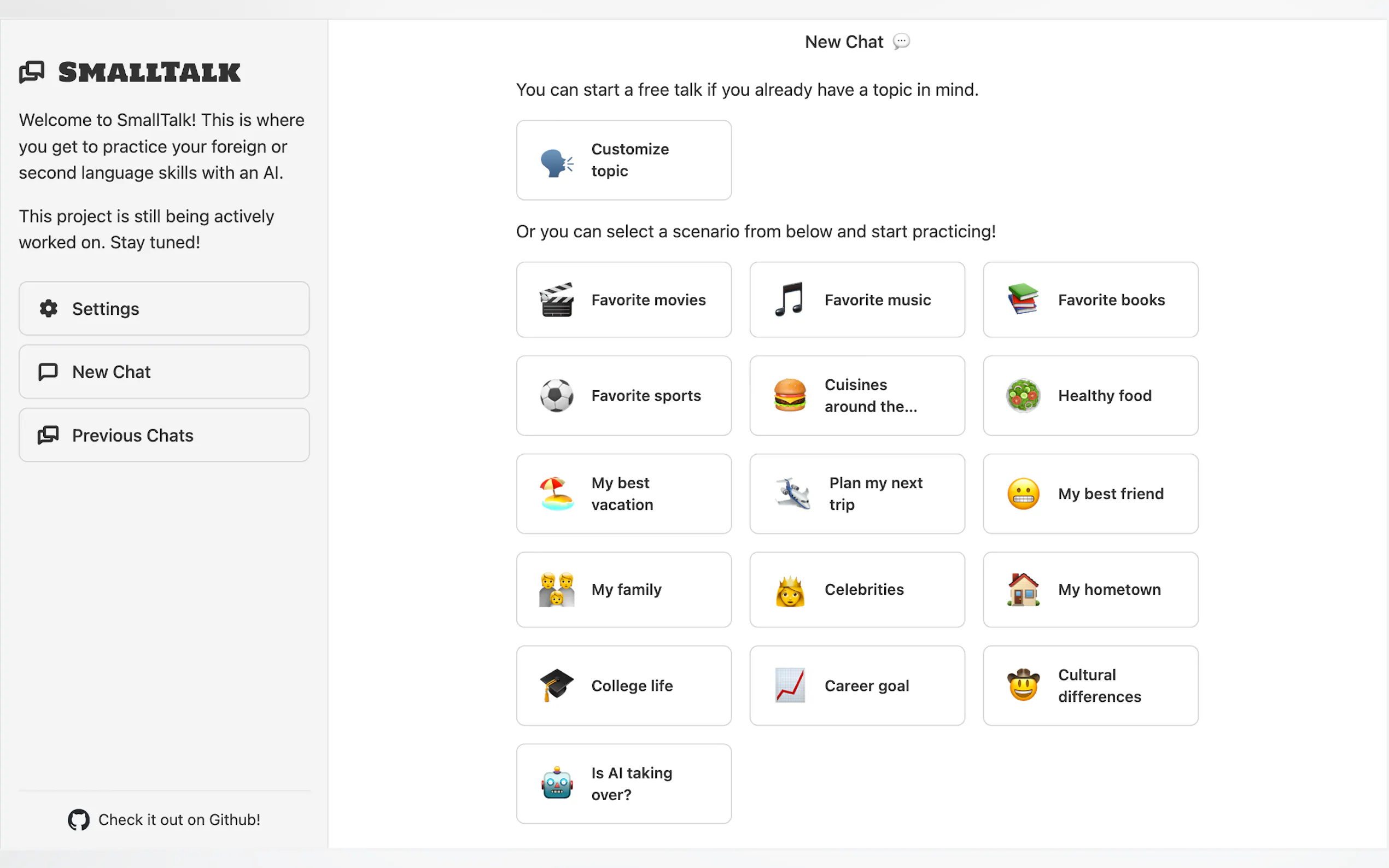Click the clapperboard icon for Favorite movies
Screen dimensions: 1389x868
(556, 300)
